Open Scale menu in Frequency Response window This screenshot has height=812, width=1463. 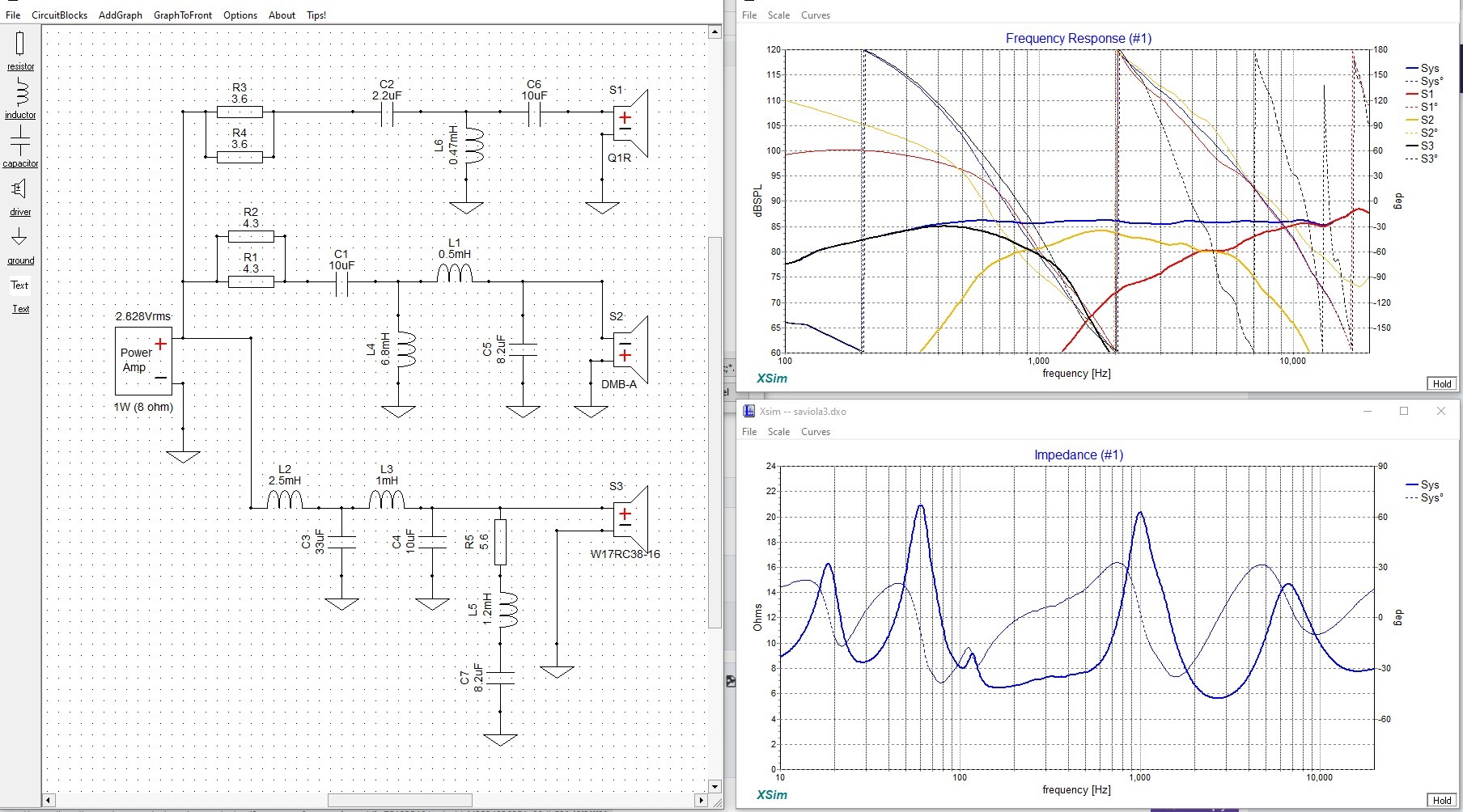click(778, 15)
